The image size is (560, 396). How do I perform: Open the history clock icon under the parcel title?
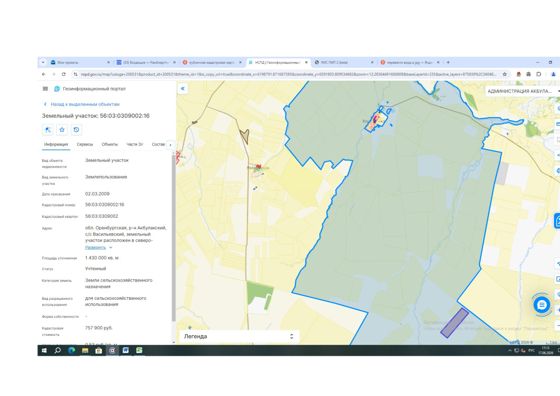point(76,130)
